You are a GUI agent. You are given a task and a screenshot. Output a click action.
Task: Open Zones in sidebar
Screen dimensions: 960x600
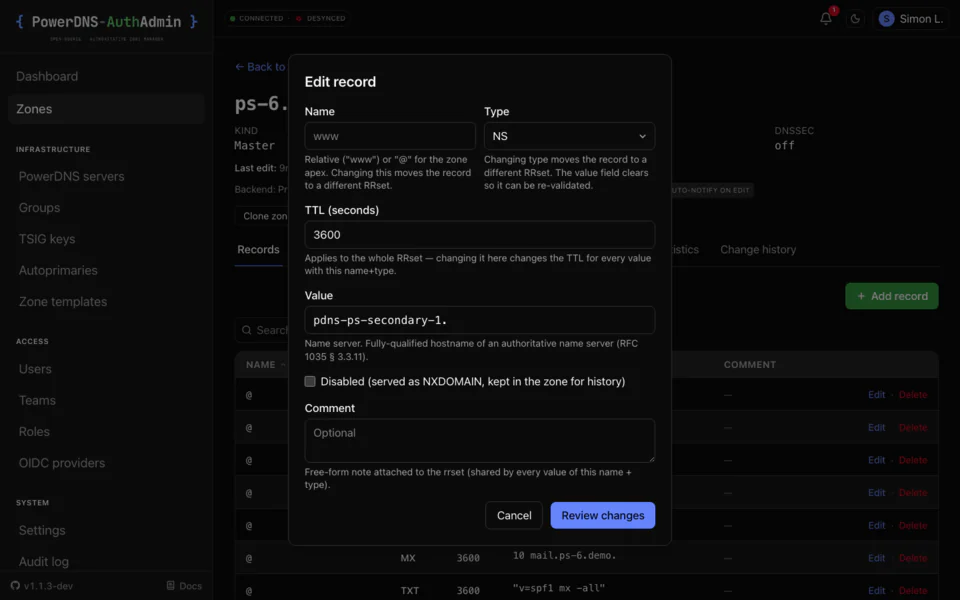point(107,109)
